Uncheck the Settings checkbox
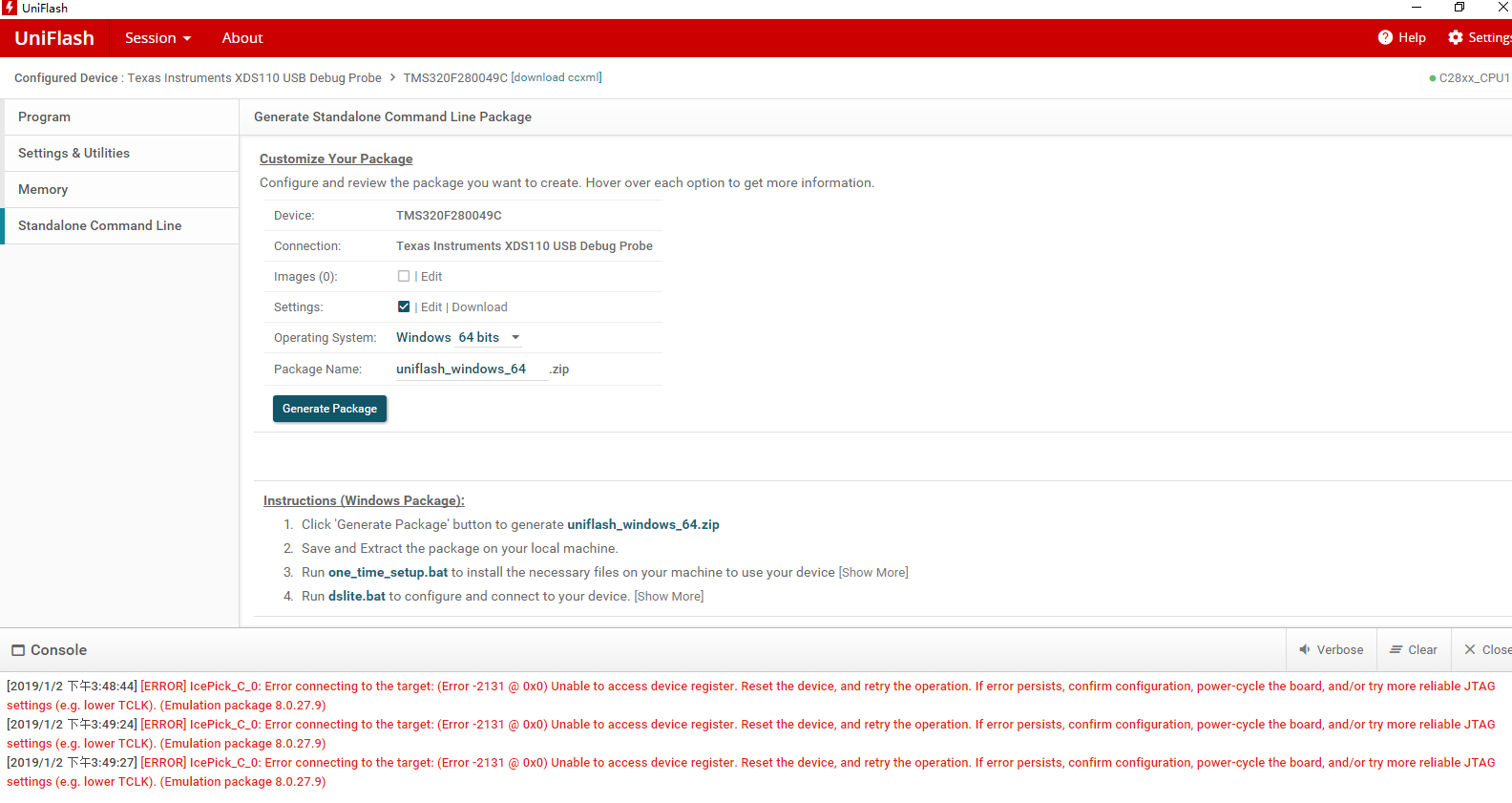 pyautogui.click(x=404, y=306)
